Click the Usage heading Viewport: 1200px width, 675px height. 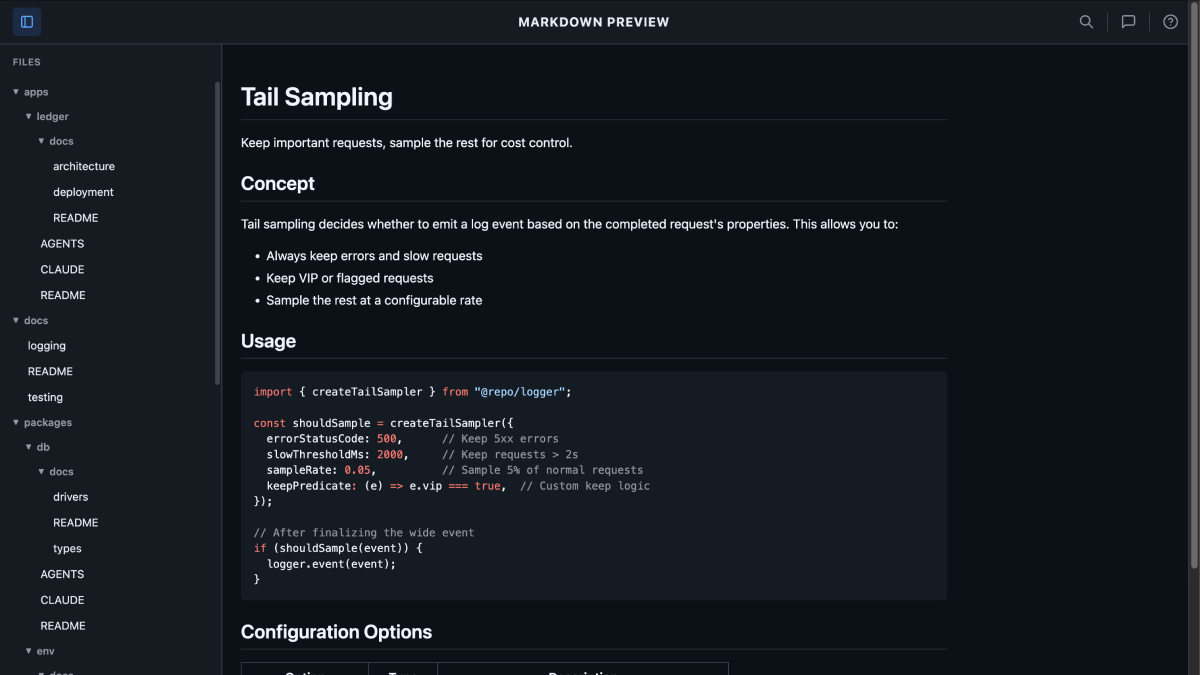pos(269,341)
